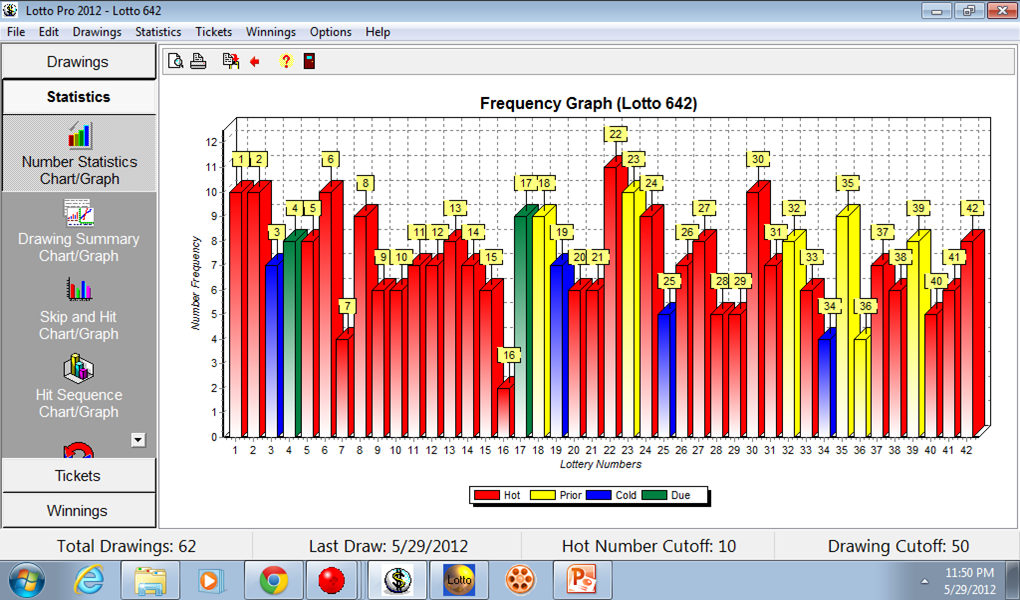Image resolution: width=1020 pixels, height=600 pixels.
Task: Open Windows Media Player from taskbar
Action: [211, 580]
